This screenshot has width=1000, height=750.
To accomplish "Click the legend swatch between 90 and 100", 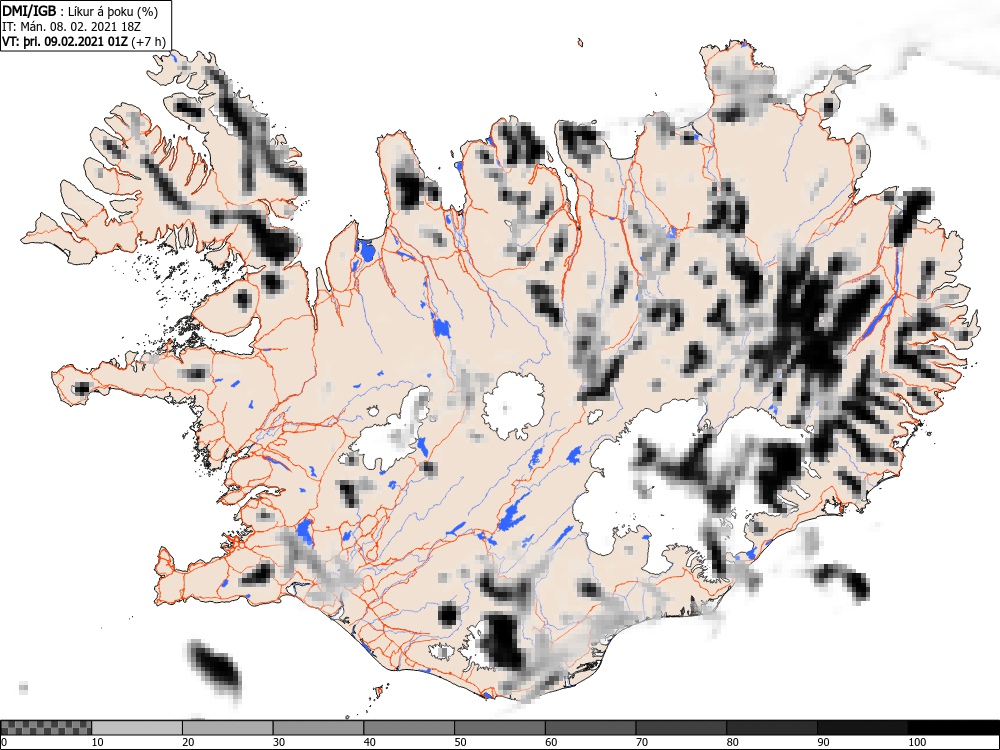I will click(862, 728).
